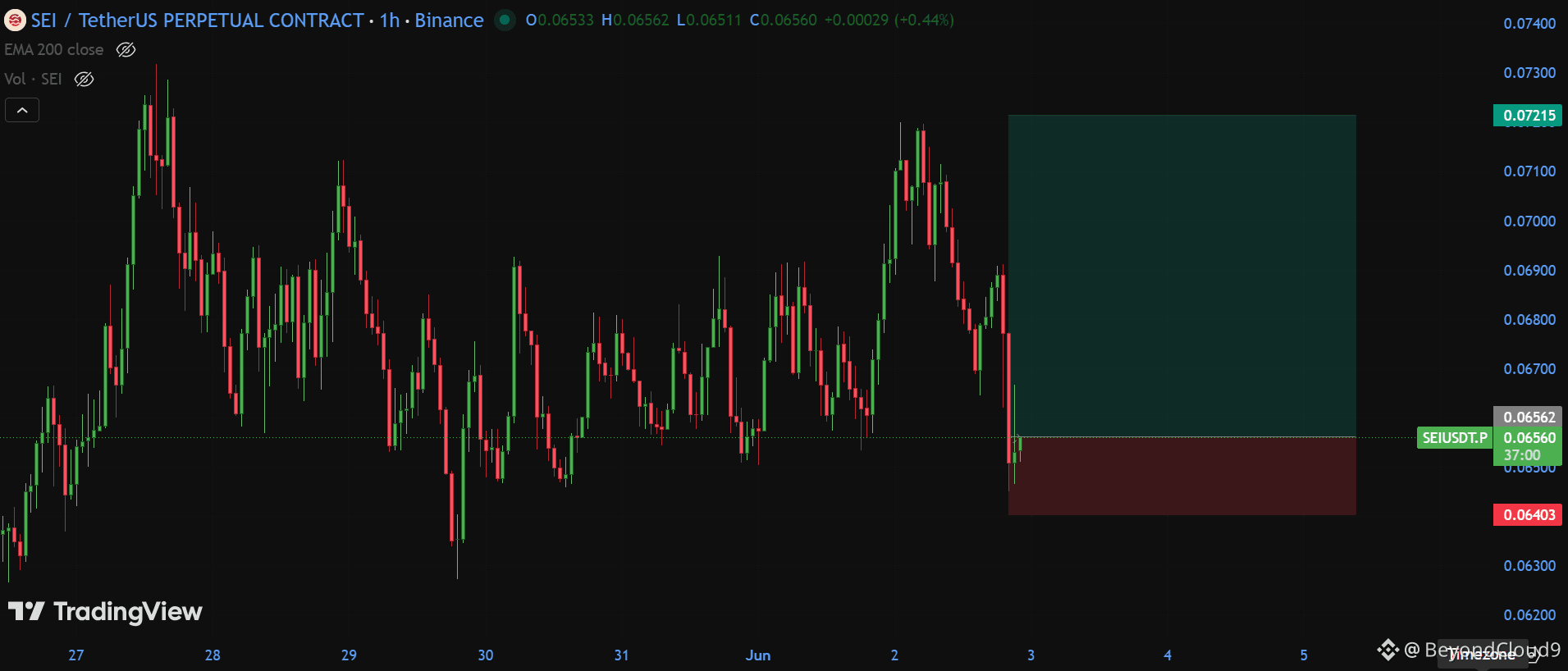Click 0.07400 on the price axis

pyautogui.click(x=1529, y=24)
